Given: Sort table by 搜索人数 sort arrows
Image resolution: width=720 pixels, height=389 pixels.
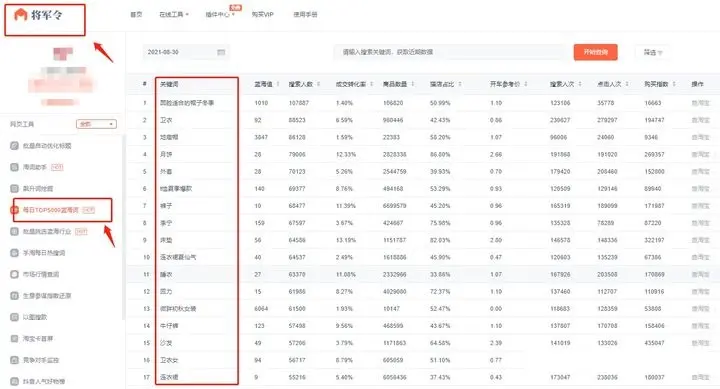Looking at the screenshot, I should [x=318, y=84].
